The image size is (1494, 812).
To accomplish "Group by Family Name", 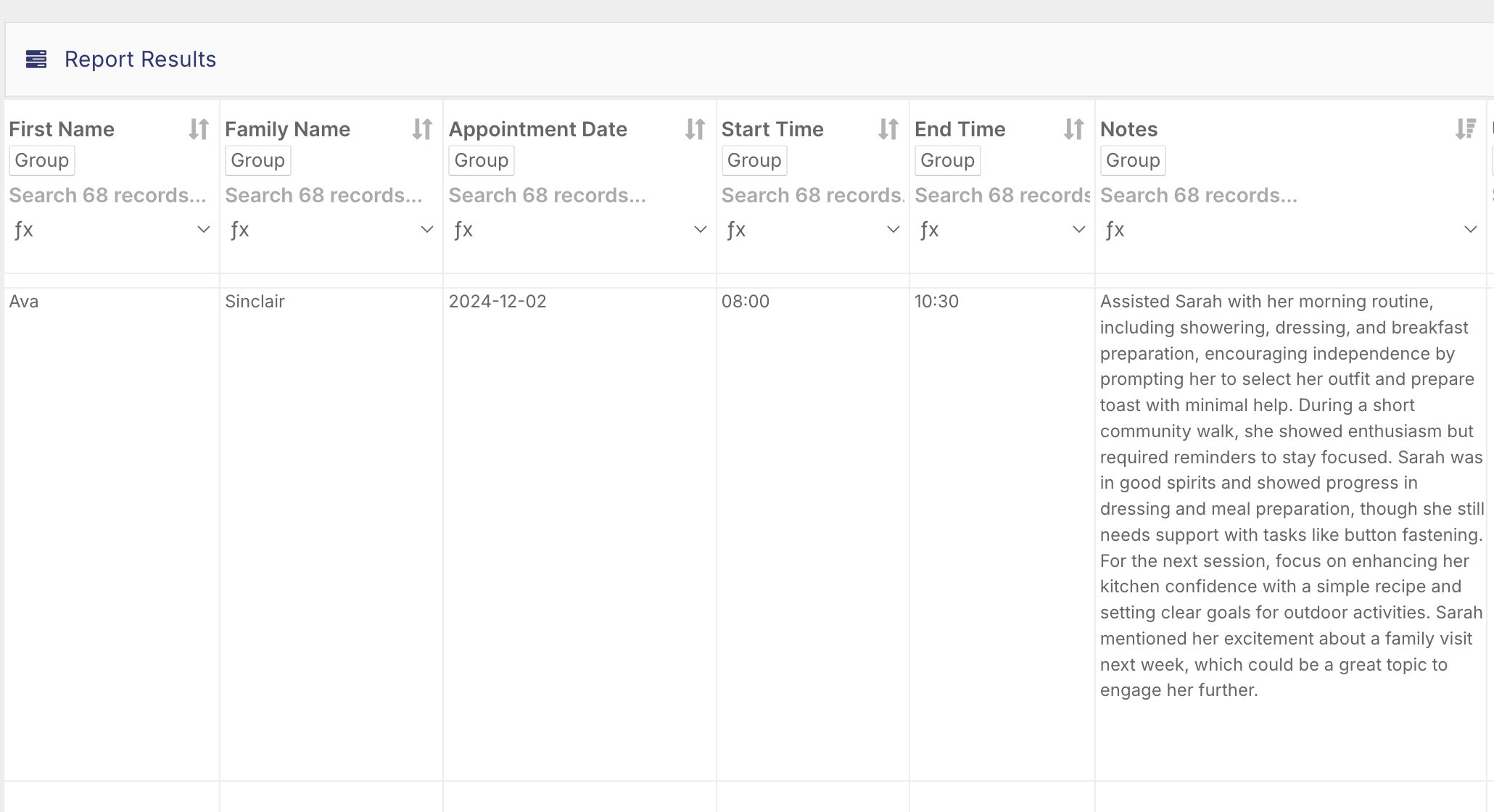I will pos(258,160).
